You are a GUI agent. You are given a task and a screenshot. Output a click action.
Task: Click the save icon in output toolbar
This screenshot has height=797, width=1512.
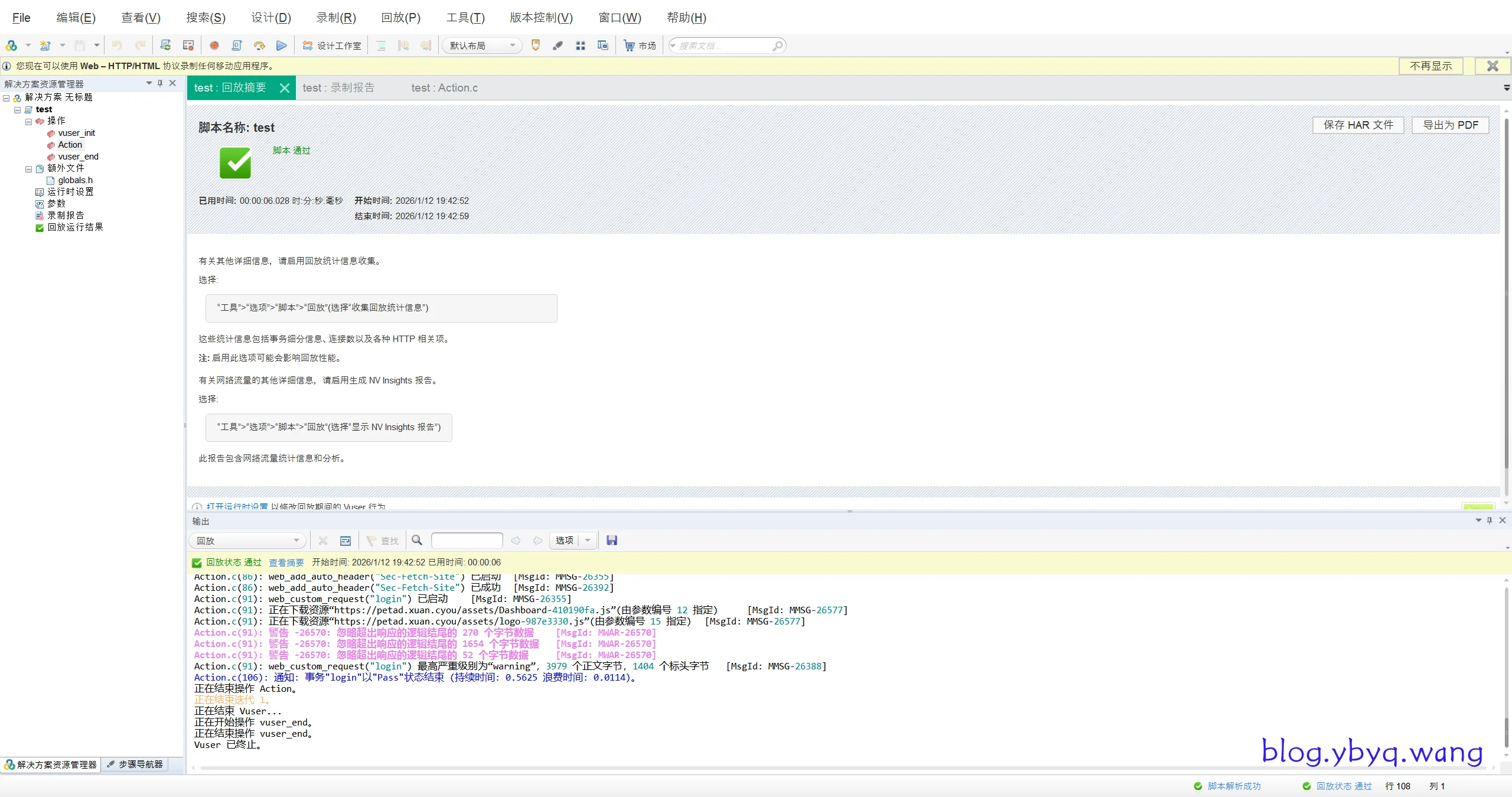click(x=612, y=541)
